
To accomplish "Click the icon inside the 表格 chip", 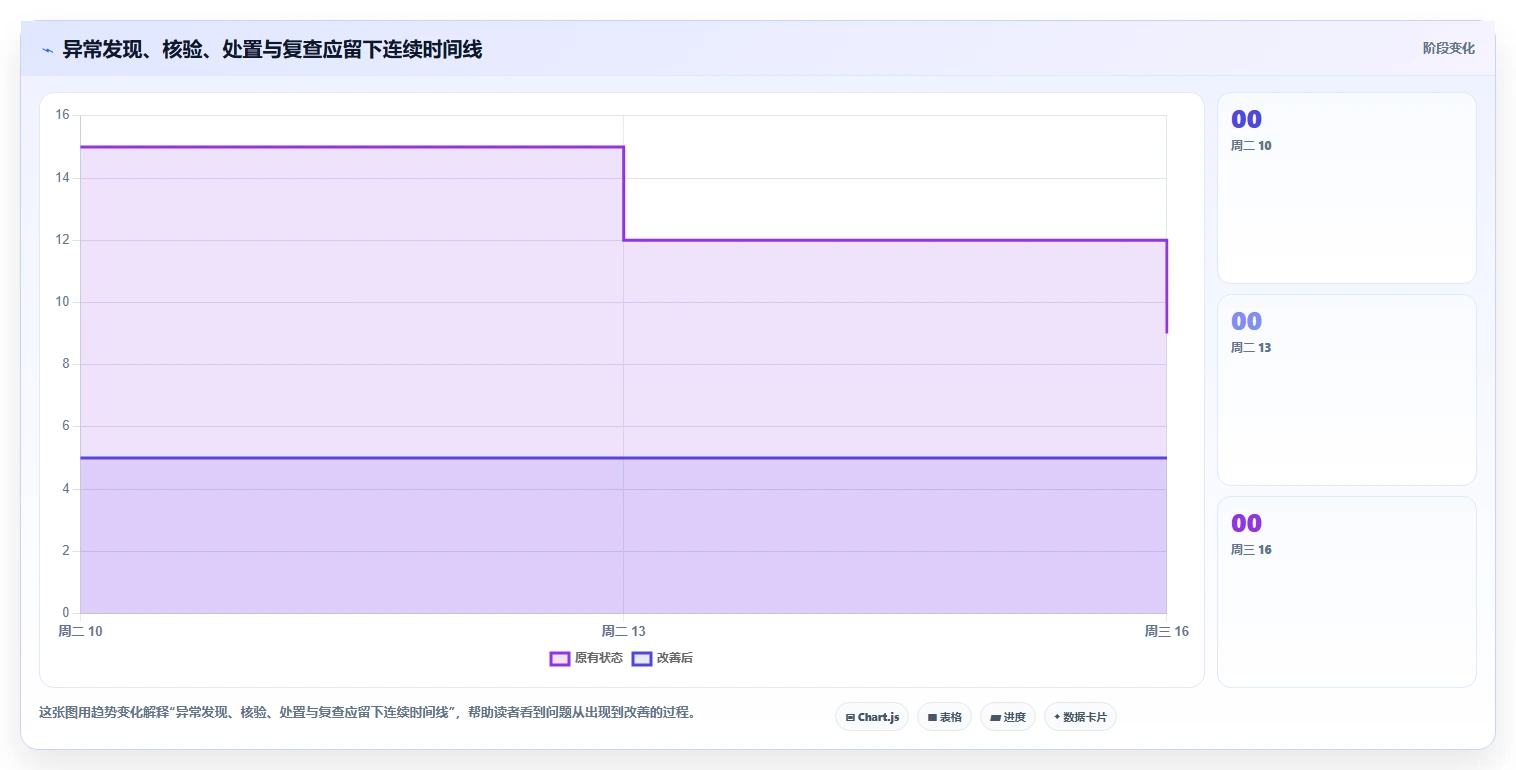I will click(x=932, y=717).
